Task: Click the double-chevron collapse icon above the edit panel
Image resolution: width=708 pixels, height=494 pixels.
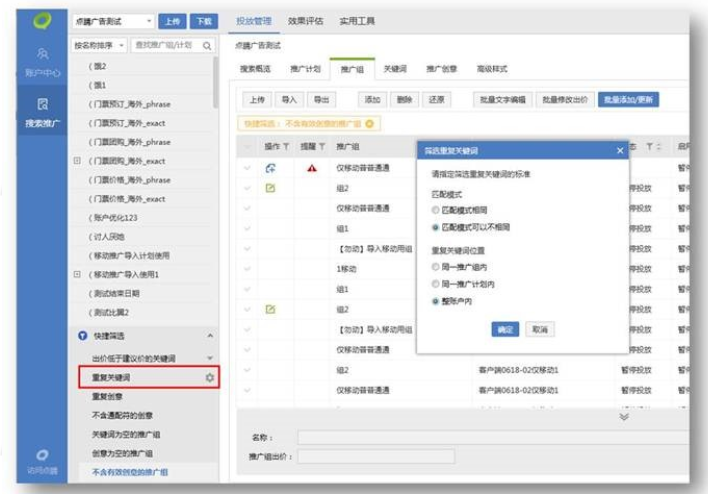Action: pos(624,416)
